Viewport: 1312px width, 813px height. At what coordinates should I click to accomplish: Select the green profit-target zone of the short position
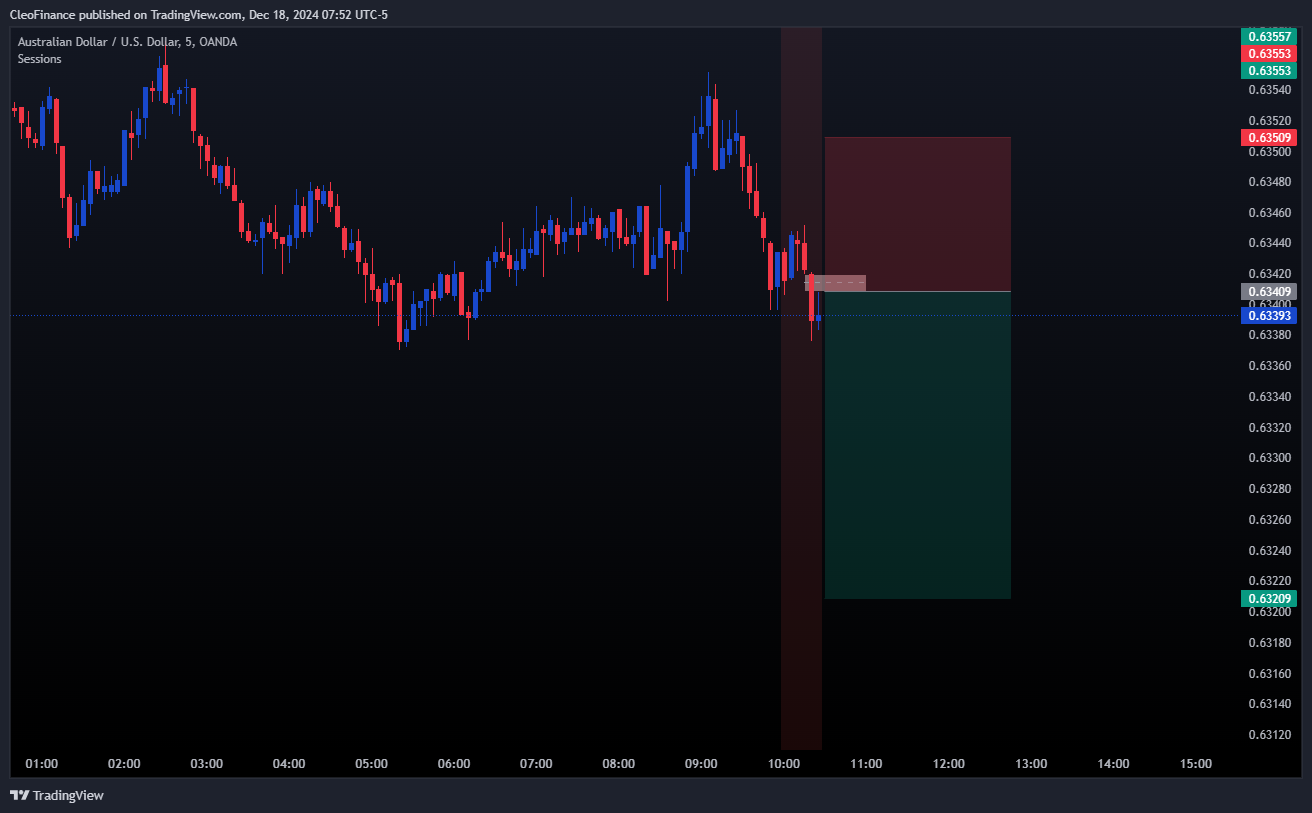point(917,445)
